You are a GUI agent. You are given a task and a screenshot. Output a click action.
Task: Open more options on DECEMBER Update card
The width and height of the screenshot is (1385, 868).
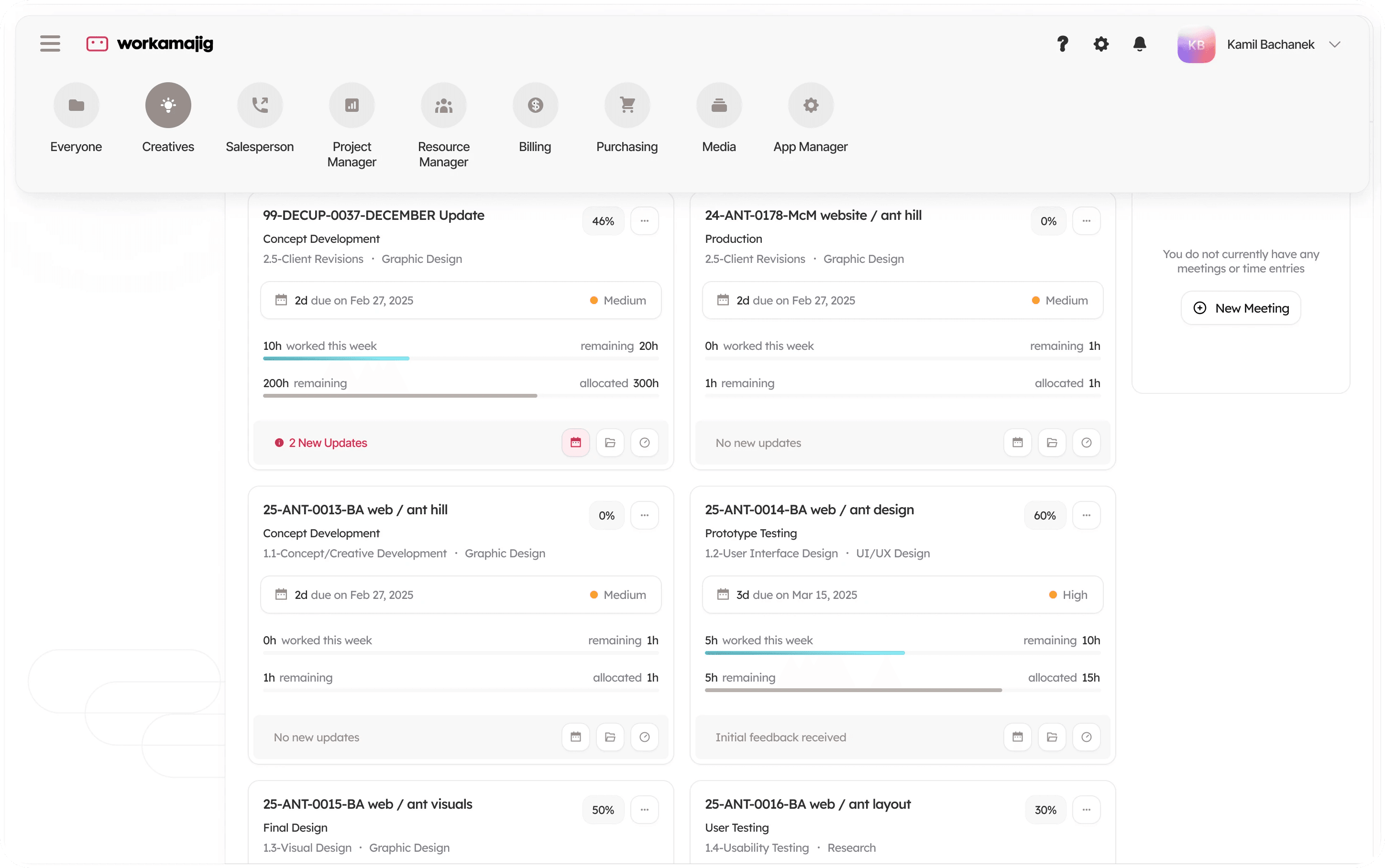point(644,221)
